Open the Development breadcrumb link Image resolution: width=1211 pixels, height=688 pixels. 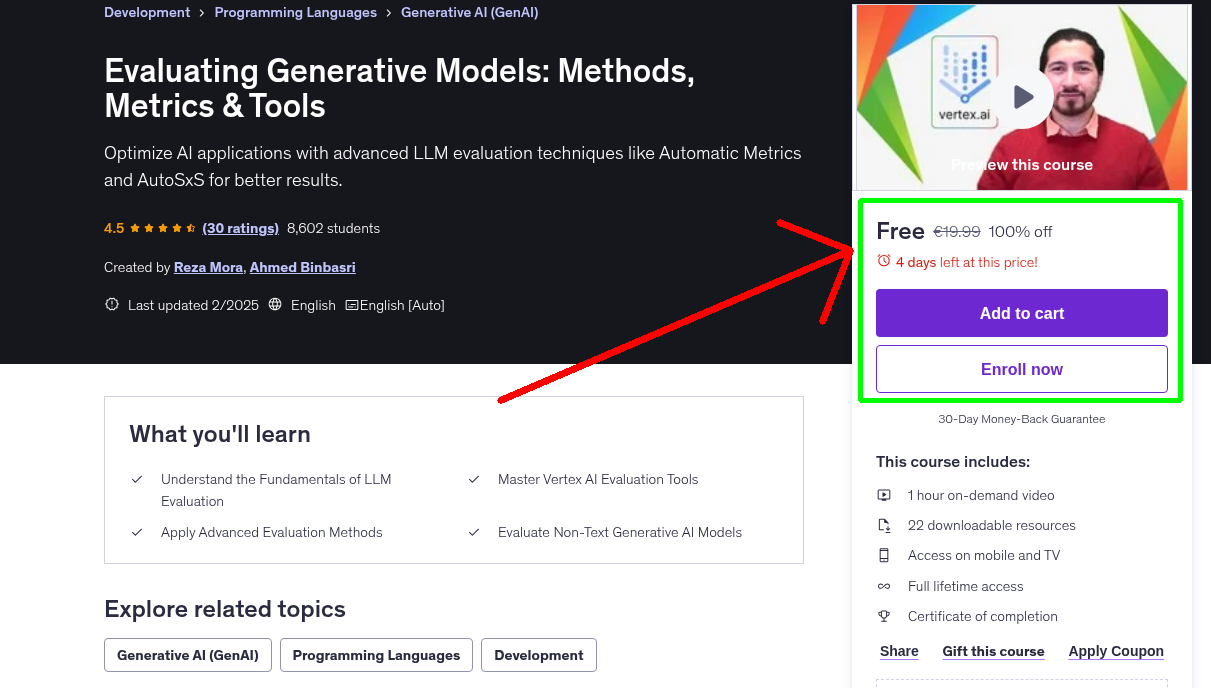(x=147, y=13)
